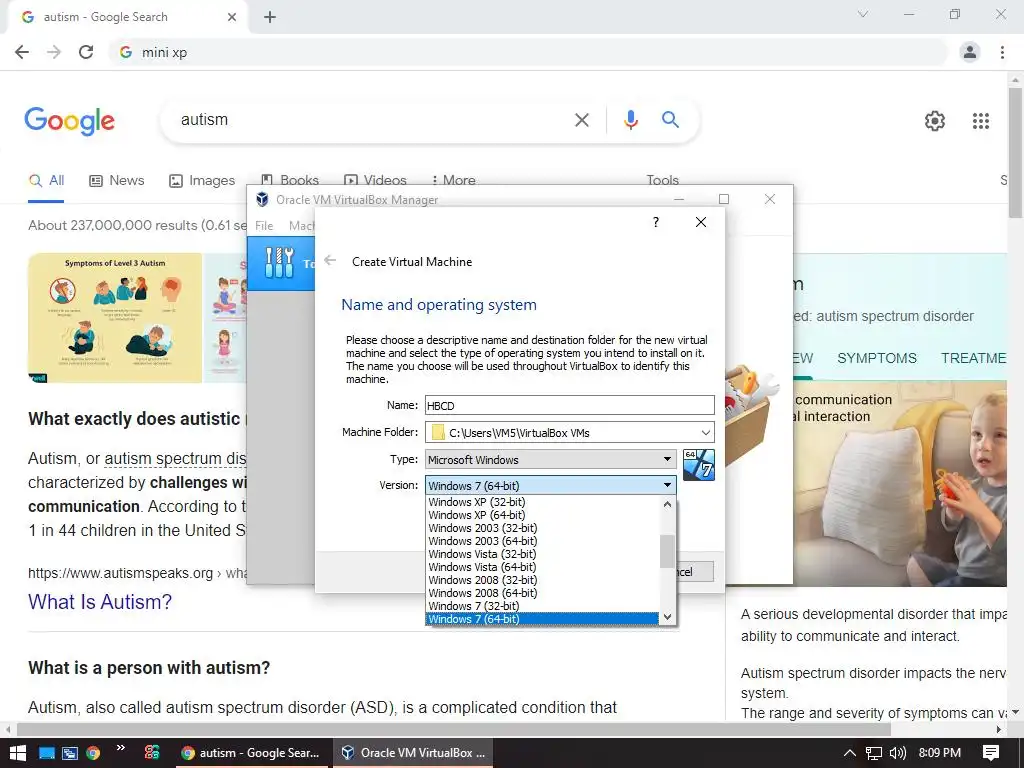Open the Type dropdown showing Microsoft Windows
The image size is (1024, 768).
pos(551,459)
